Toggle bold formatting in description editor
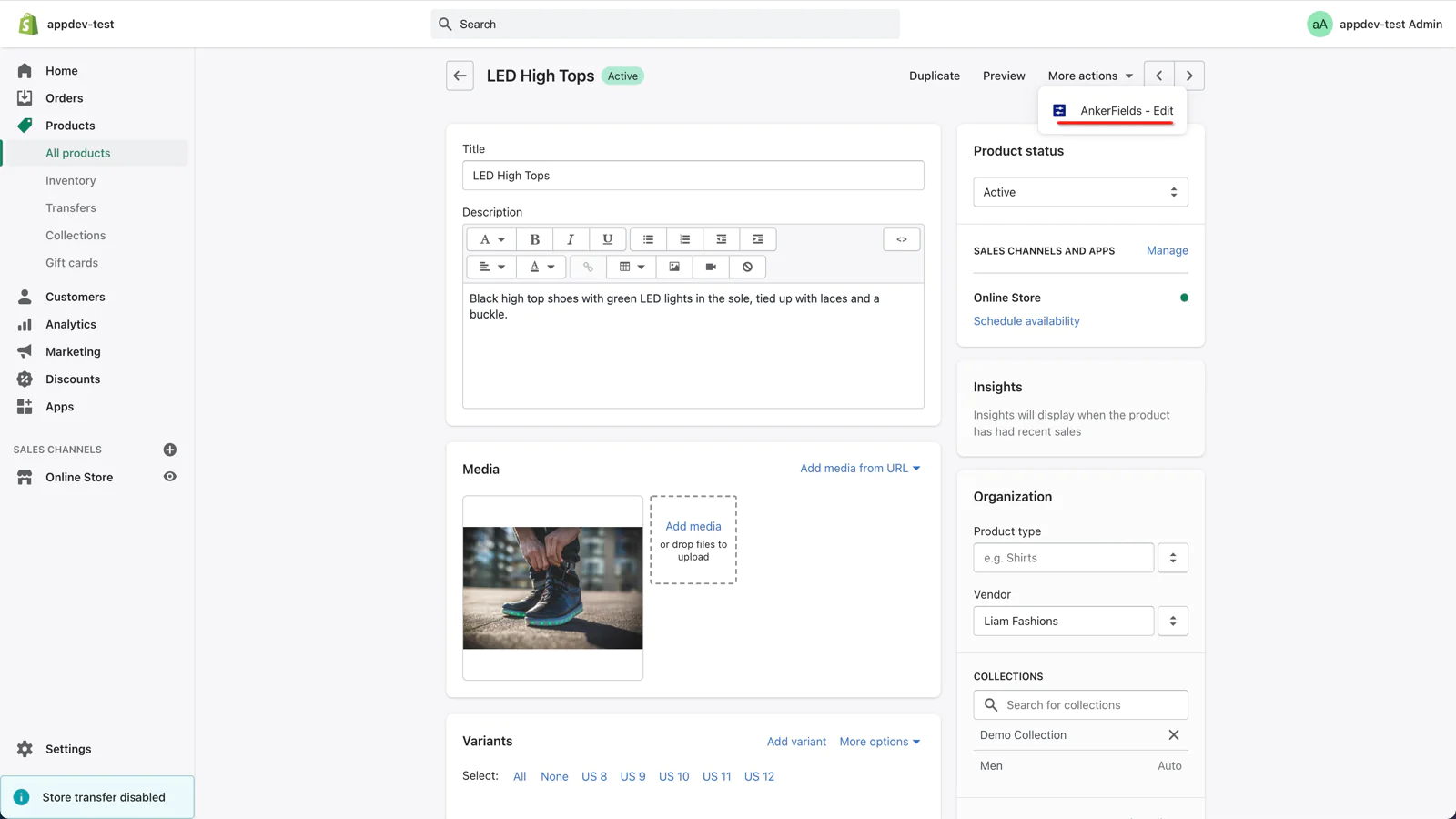Screen dimensions: 1456x819 (x=535, y=239)
